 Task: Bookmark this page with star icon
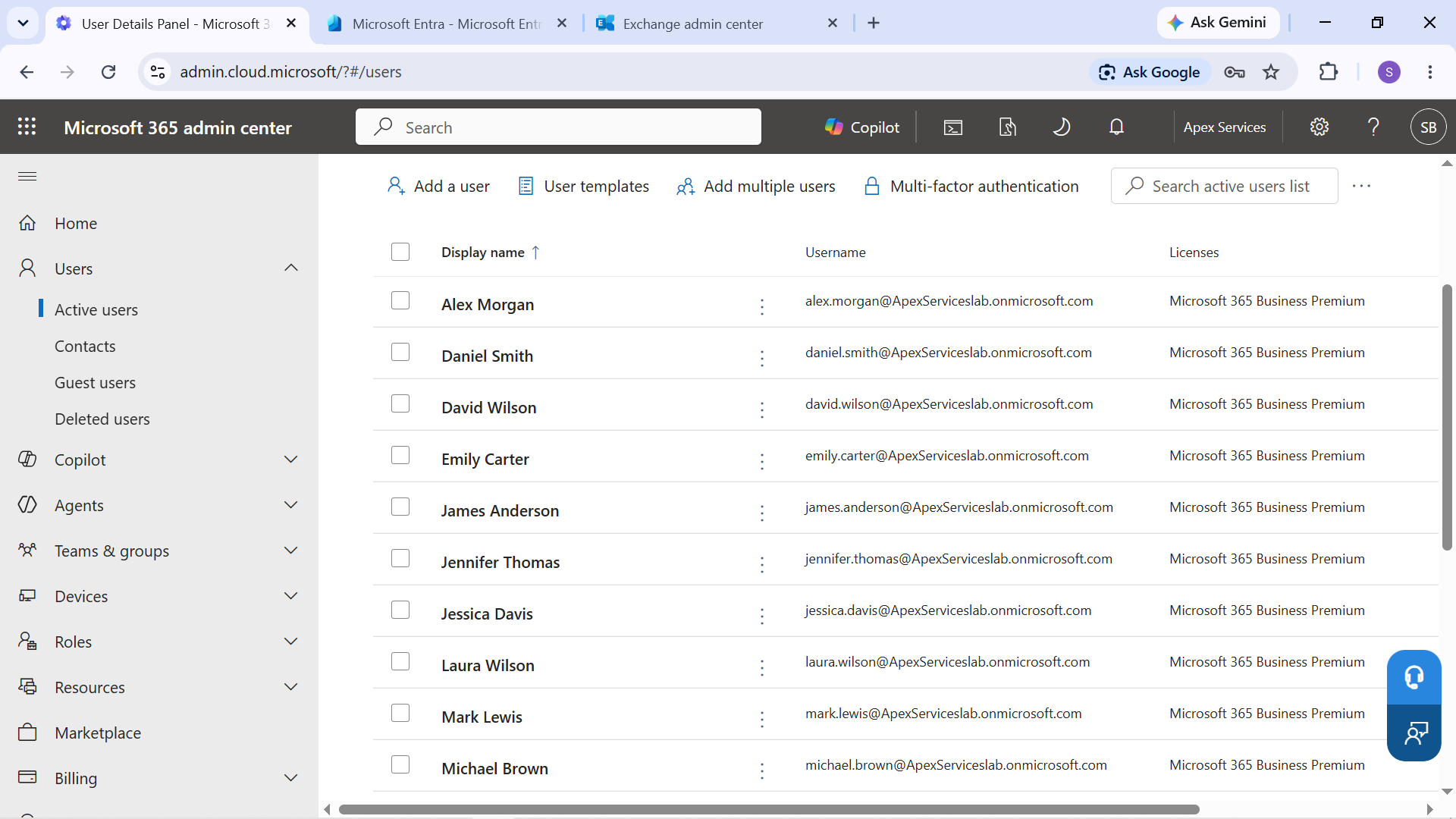point(1271,72)
